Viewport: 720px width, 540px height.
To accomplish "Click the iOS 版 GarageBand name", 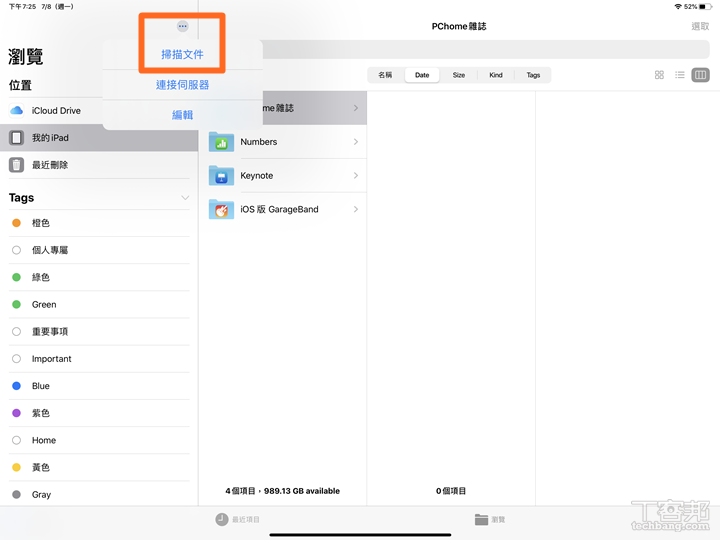I will 279,209.
